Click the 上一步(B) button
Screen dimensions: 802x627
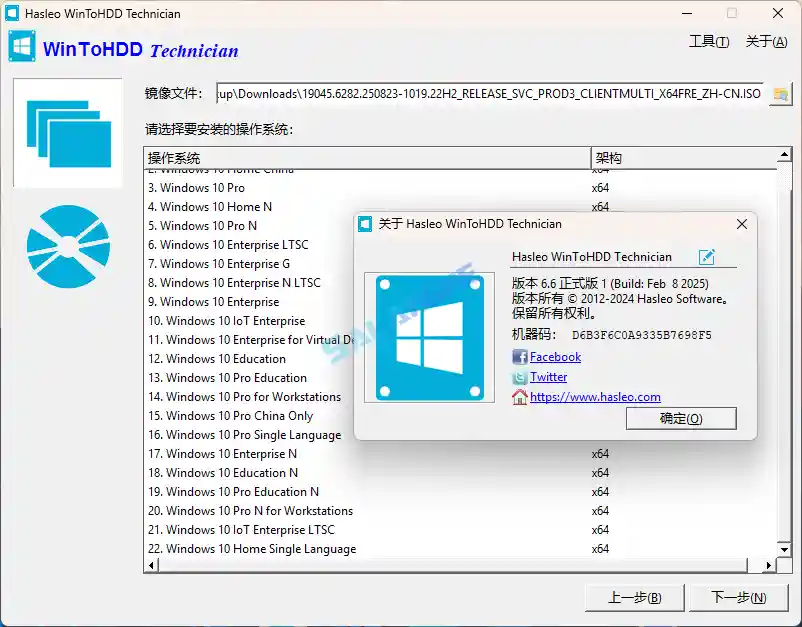pos(633,598)
